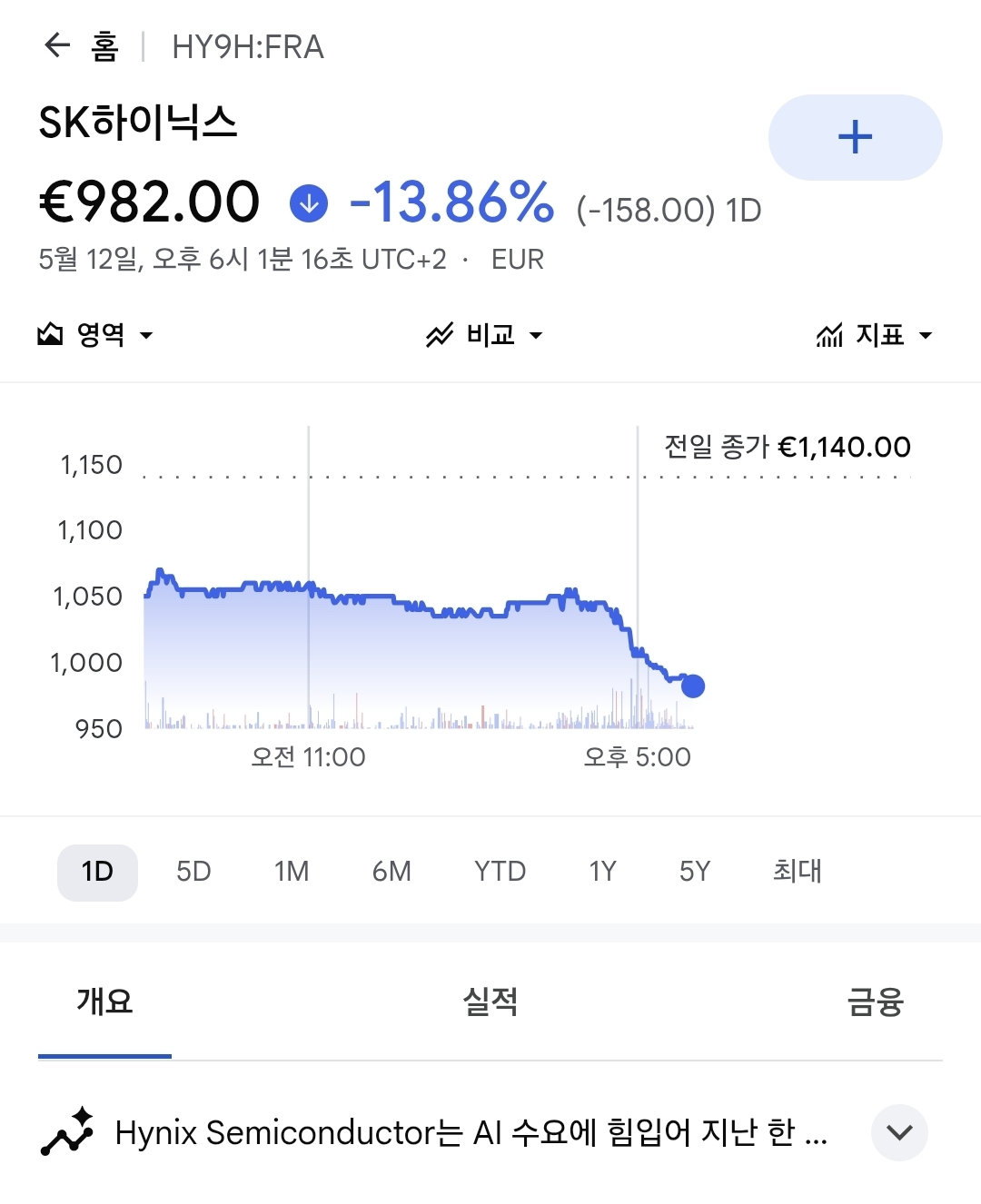Image resolution: width=981 pixels, height=1204 pixels.
Task: Expand the Hynix Semiconductor AI summary chevron
Action: pyautogui.click(x=899, y=1132)
